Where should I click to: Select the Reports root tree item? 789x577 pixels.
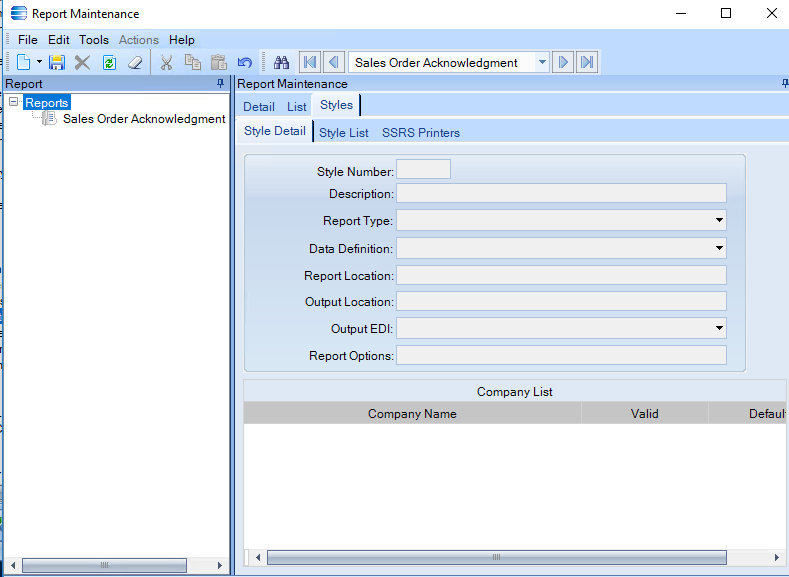tap(46, 103)
